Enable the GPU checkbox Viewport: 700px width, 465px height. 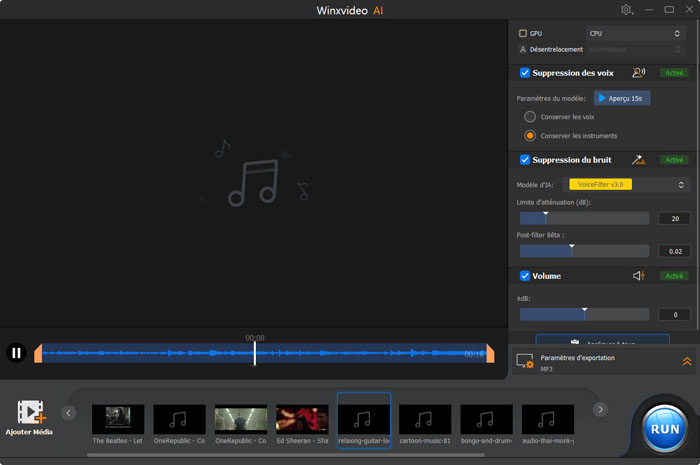(x=523, y=33)
